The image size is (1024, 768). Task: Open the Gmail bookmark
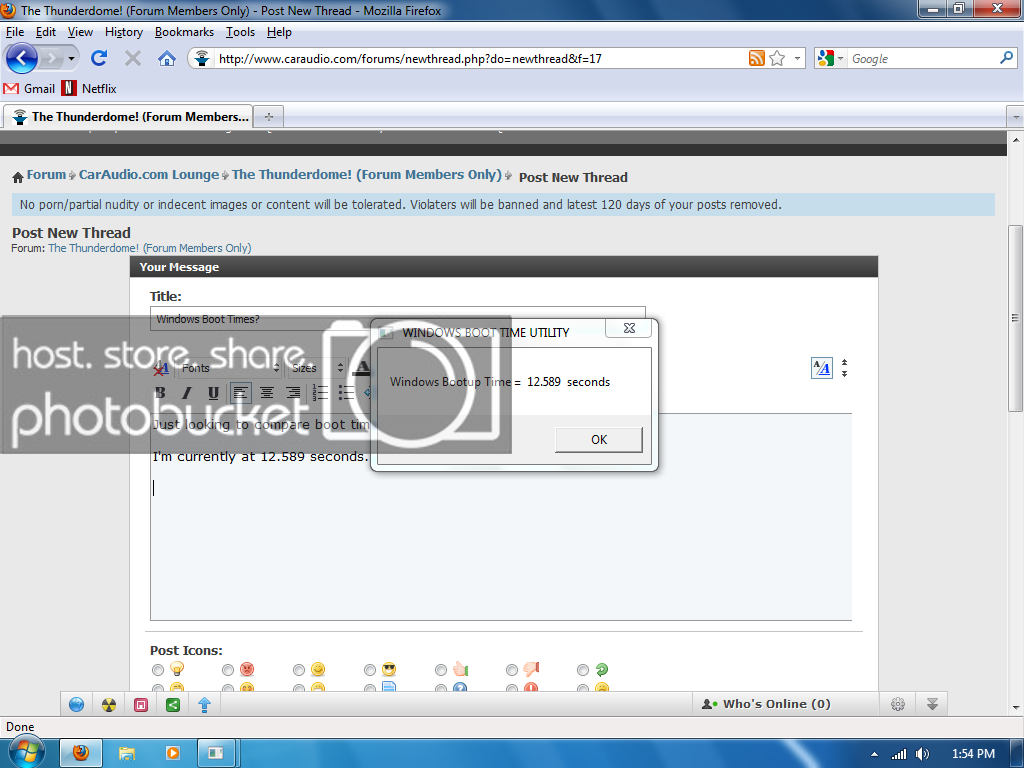tap(29, 88)
